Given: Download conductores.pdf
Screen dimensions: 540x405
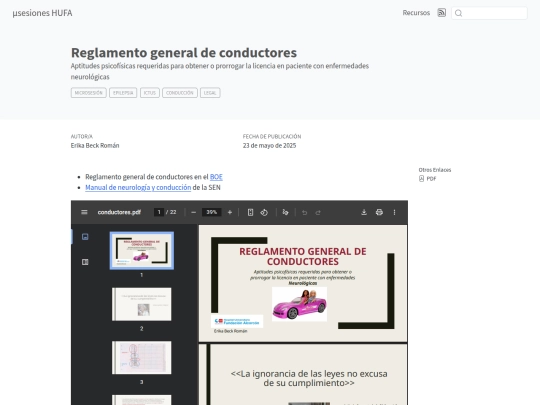Looking at the screenshot, I should (364, 212).
